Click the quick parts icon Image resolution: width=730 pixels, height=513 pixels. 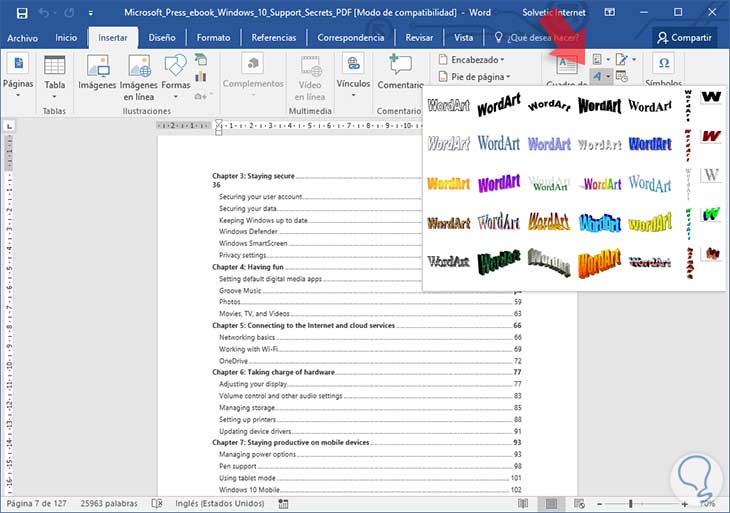click(597, 59)
